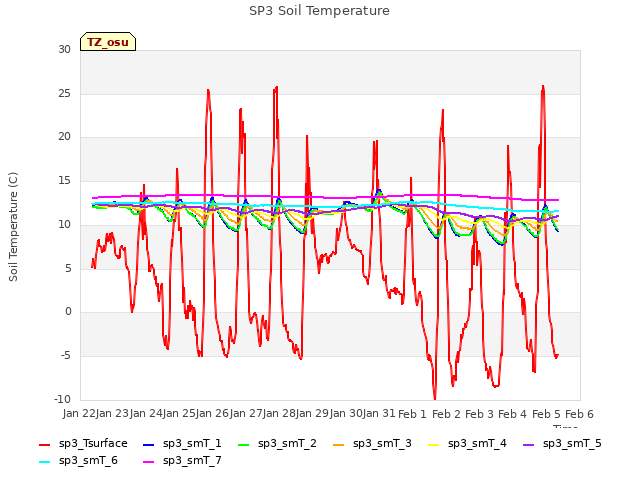Toggle sp3_Tsurface legend entry
640x480 pixels.
(83, 444)
